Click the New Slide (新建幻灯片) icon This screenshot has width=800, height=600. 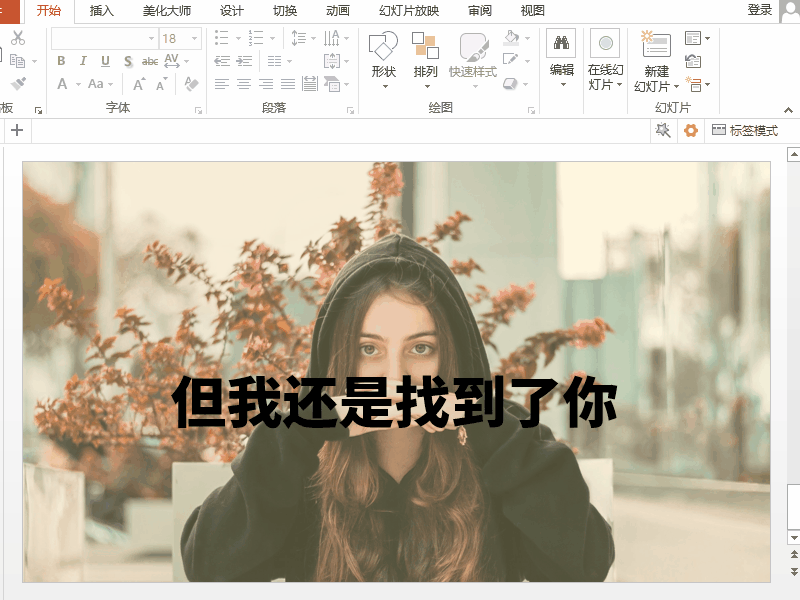point(656,44)
